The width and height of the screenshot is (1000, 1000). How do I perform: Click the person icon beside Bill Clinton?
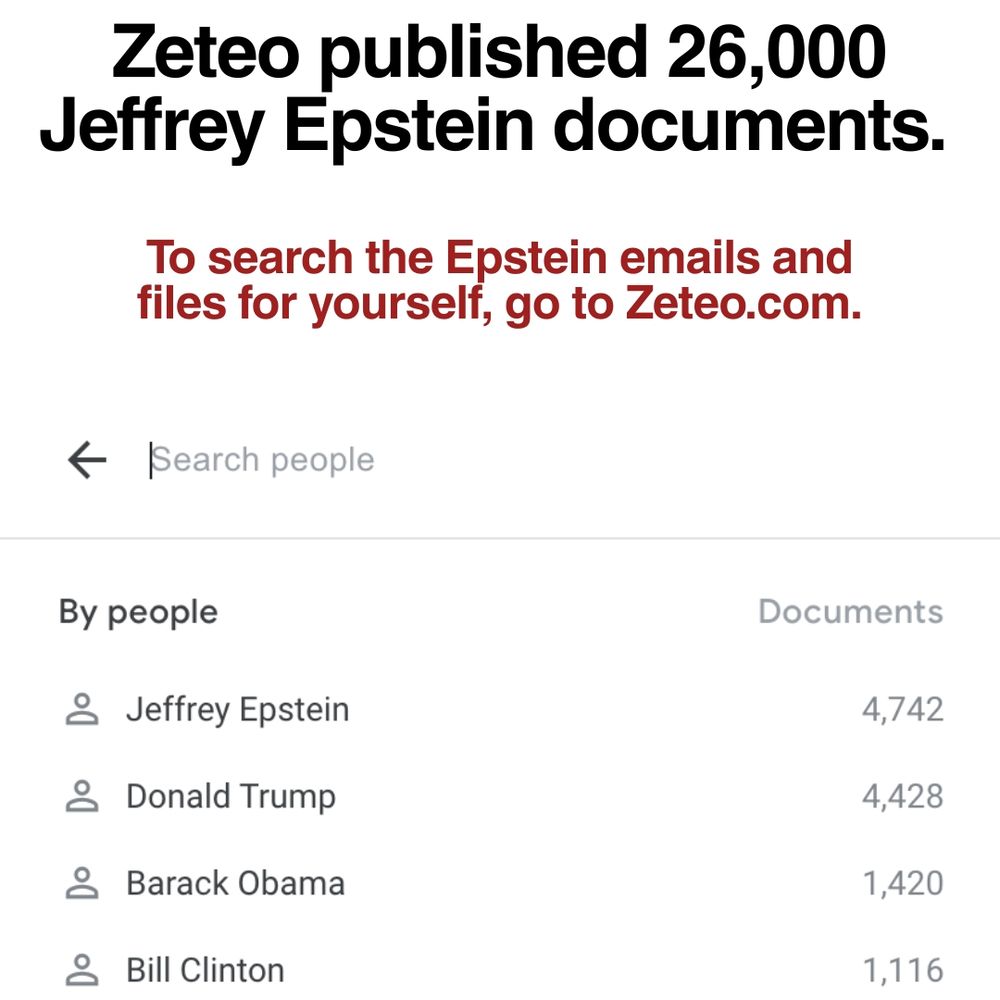[x=82, y=970]
